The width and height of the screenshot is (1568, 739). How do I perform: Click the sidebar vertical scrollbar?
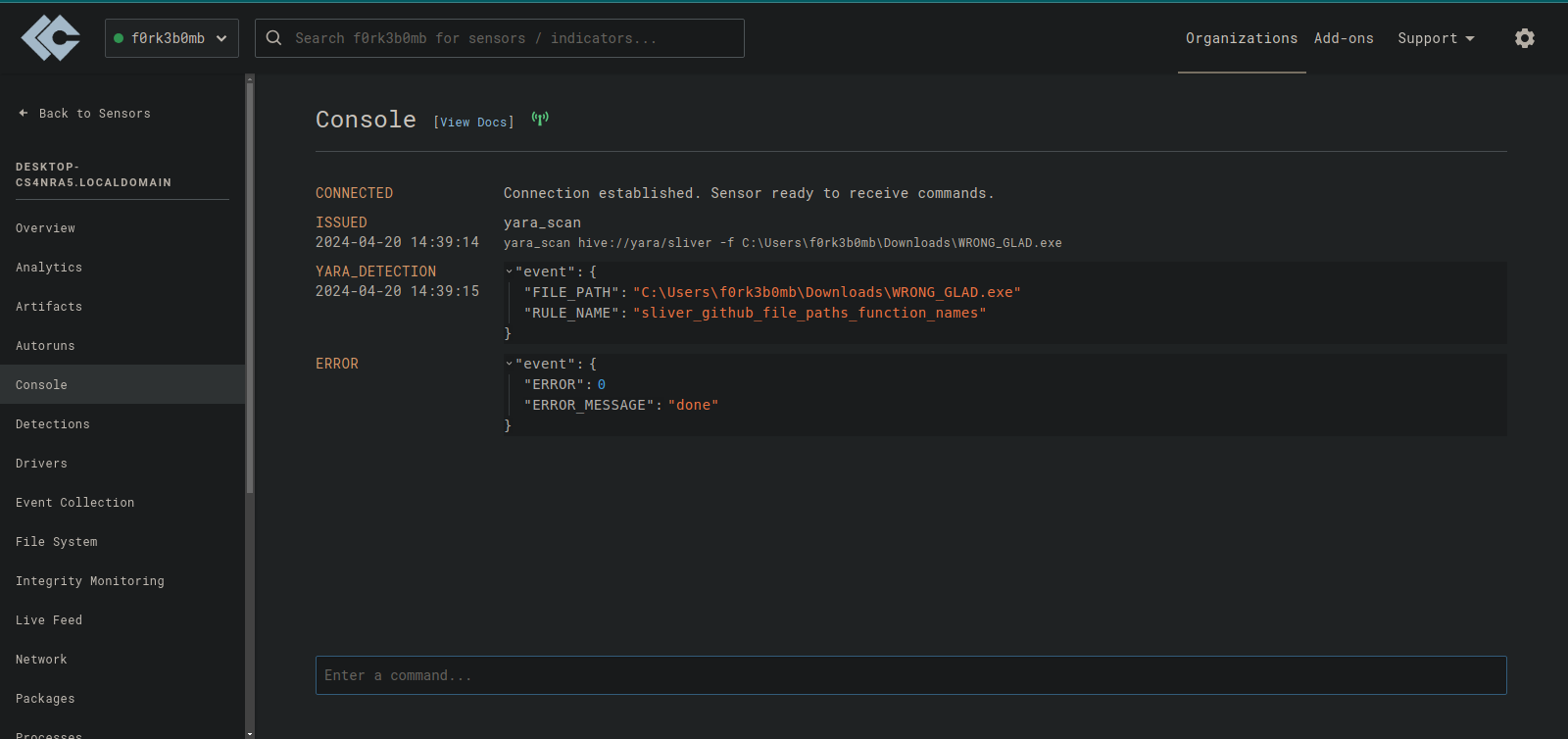click(250, 287)
